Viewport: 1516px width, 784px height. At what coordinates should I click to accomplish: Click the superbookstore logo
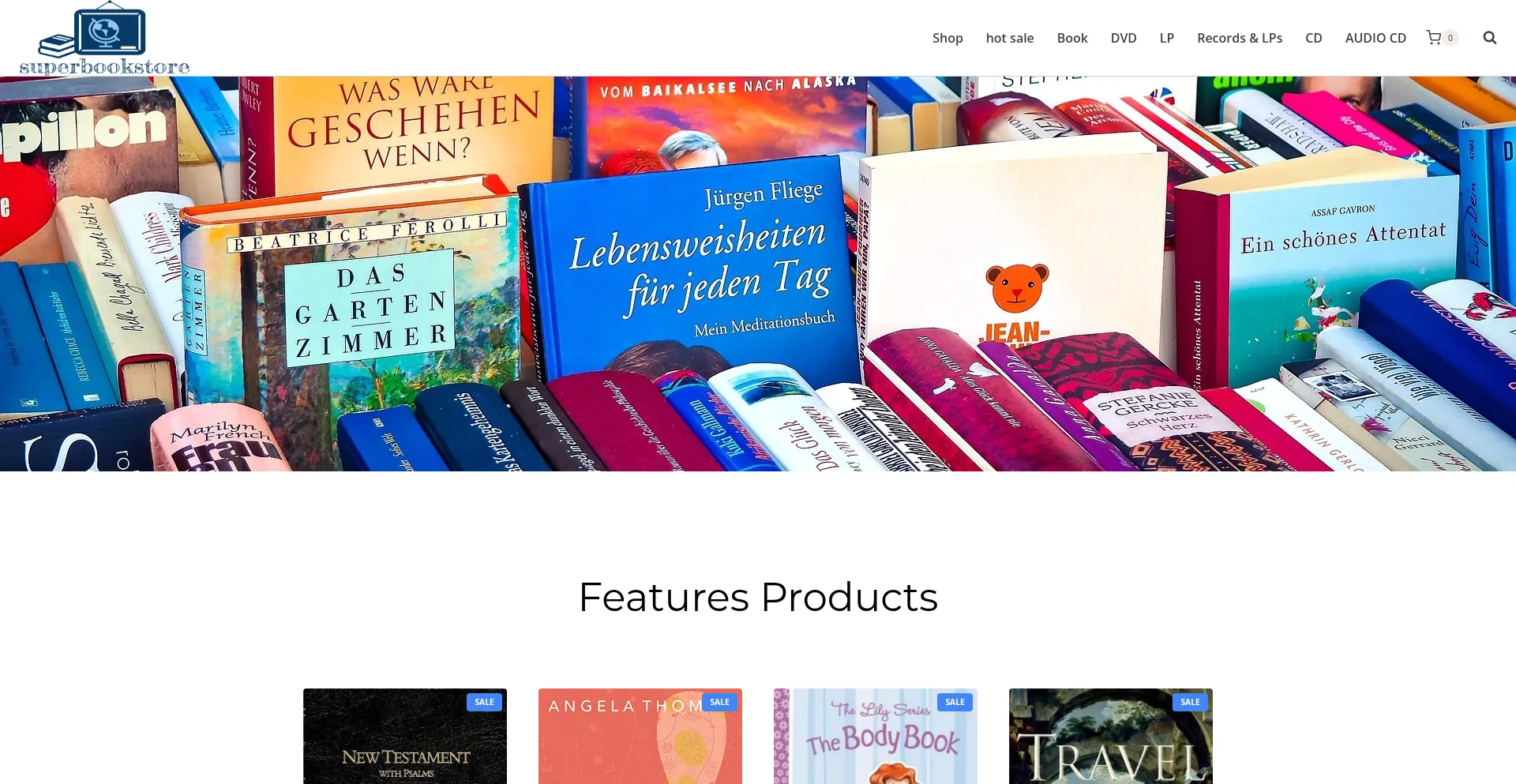(104, 38)
